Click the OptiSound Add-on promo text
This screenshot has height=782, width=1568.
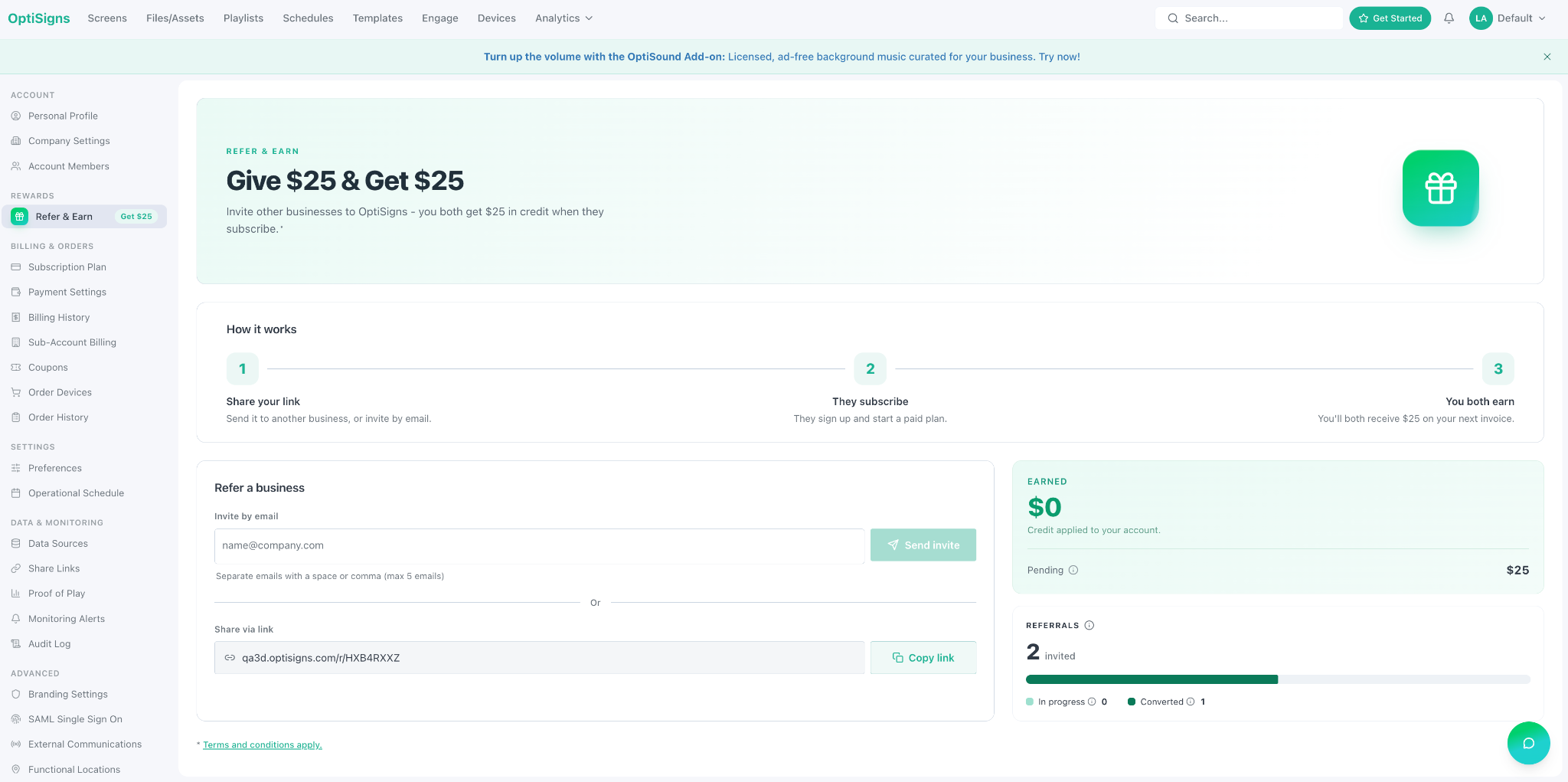point(782,57)
